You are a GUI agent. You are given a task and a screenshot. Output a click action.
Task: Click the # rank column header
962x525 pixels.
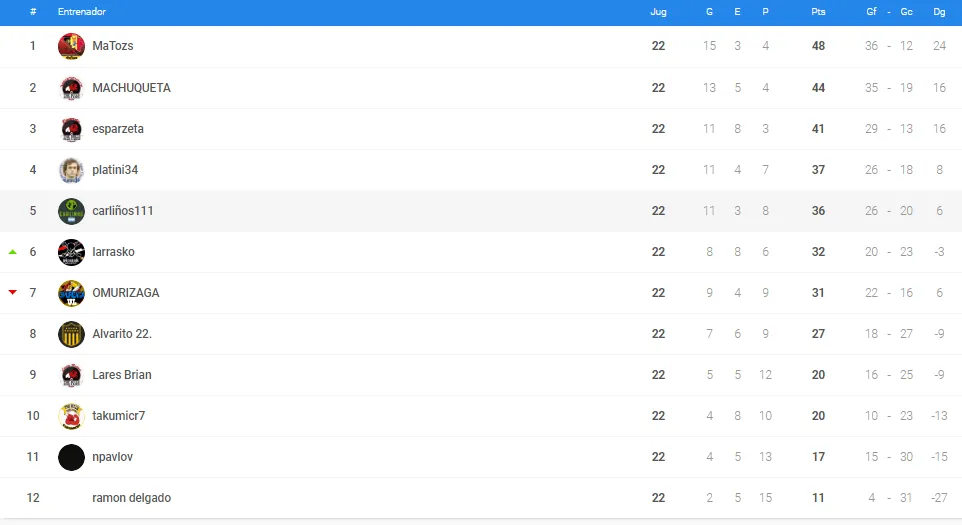(33, 12)
